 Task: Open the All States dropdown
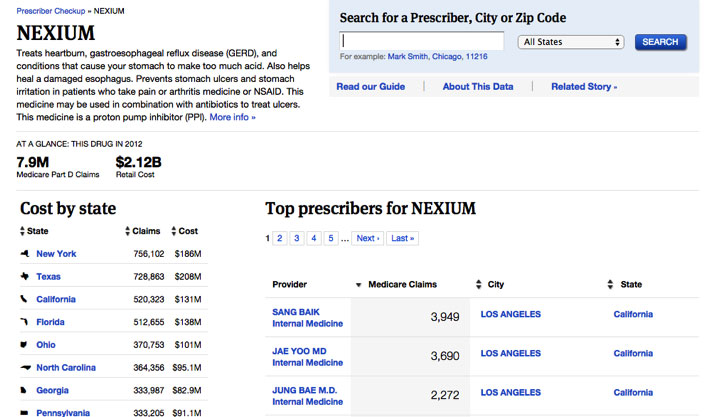click(x=571, y=42)
